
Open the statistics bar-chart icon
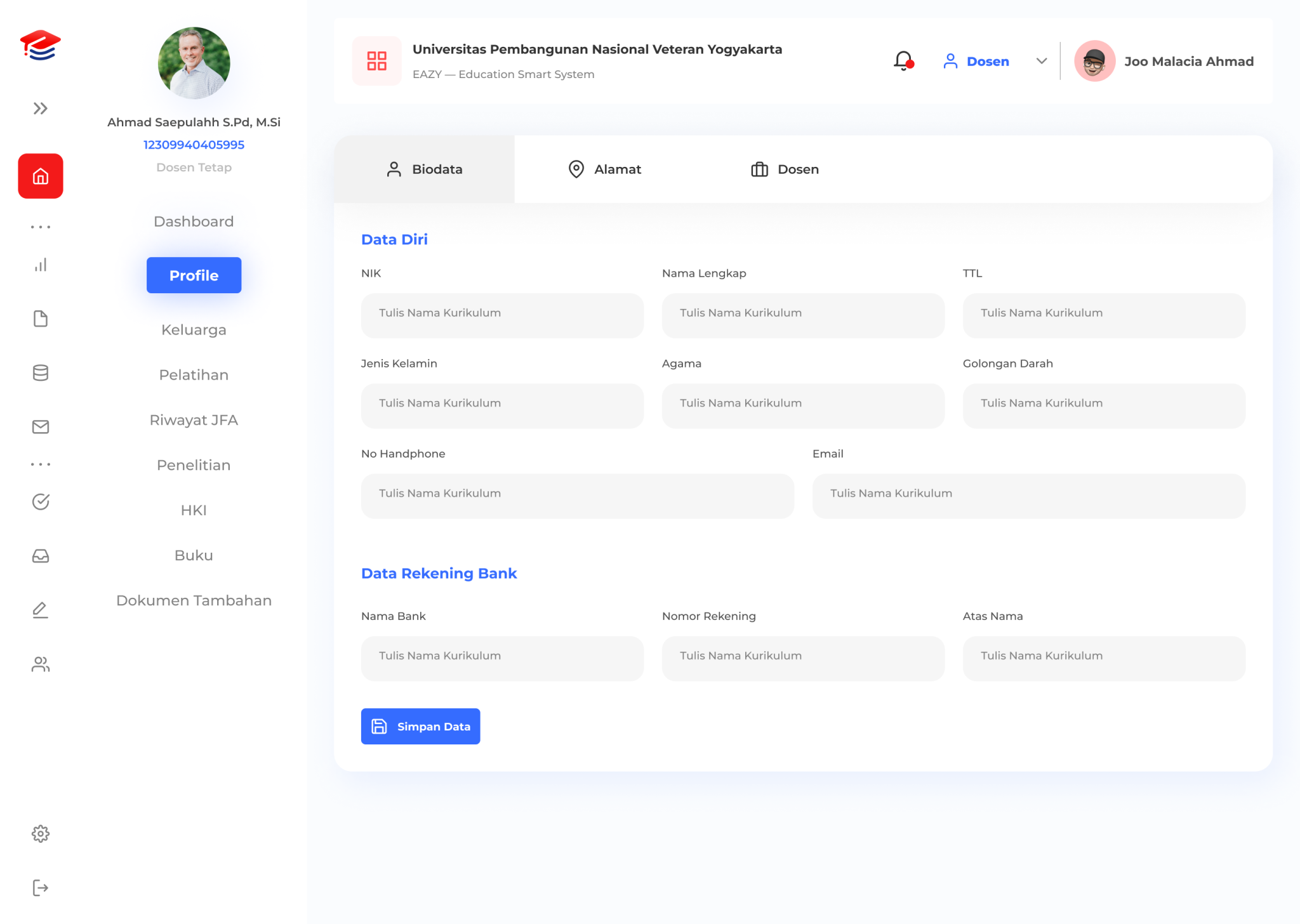[x=41, y=265]
